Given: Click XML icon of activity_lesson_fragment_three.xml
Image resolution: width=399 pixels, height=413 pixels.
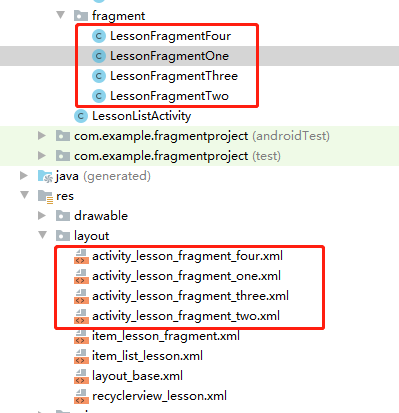Looking at the screenshot, I should coord(81,296).
